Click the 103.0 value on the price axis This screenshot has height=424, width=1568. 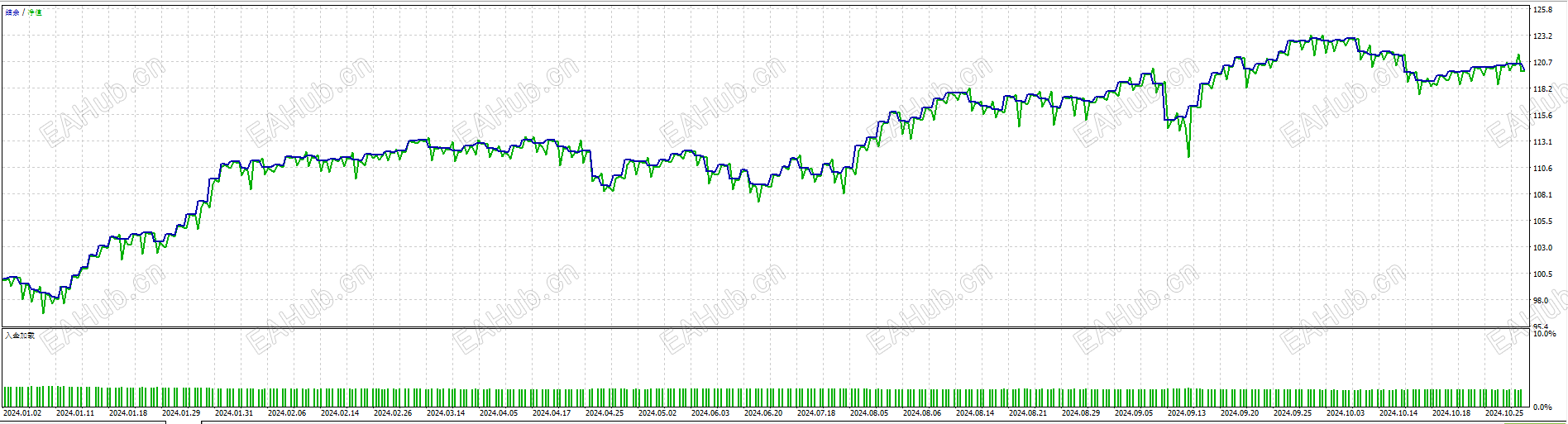[x=1542, y=248]
